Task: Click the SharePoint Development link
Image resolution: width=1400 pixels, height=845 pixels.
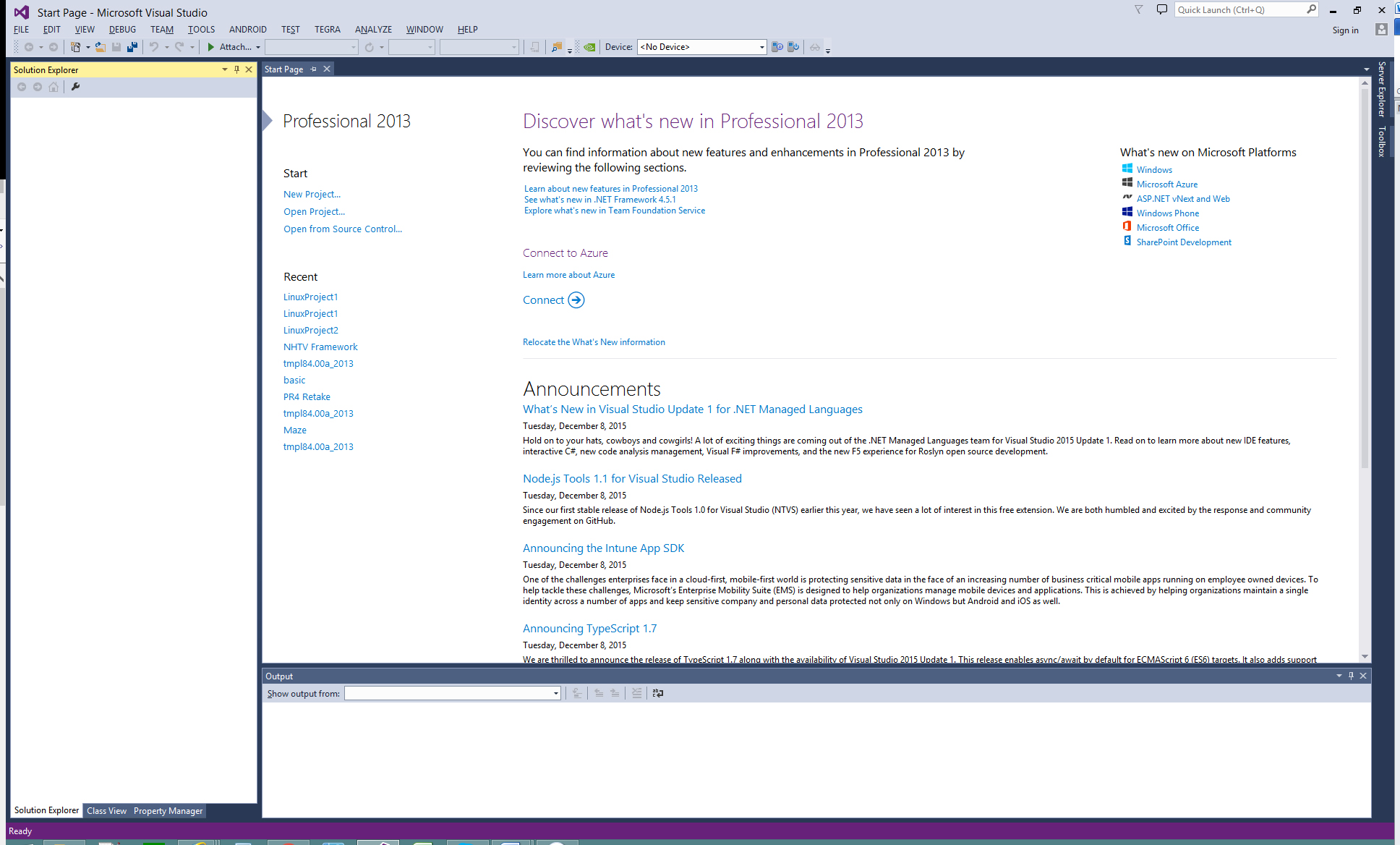Action: [x=1184, y=242]
